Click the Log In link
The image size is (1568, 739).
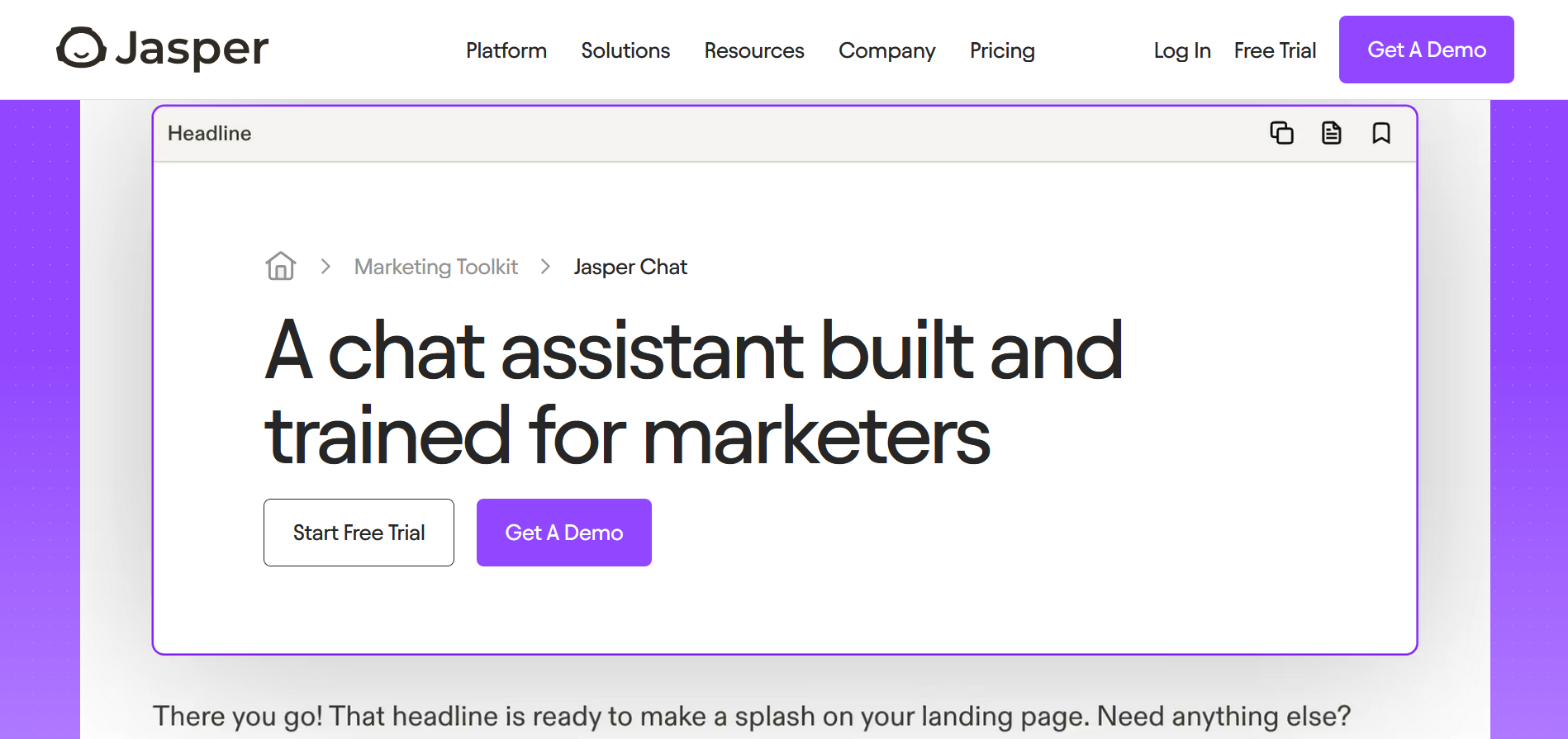[x=1182, y=51]
